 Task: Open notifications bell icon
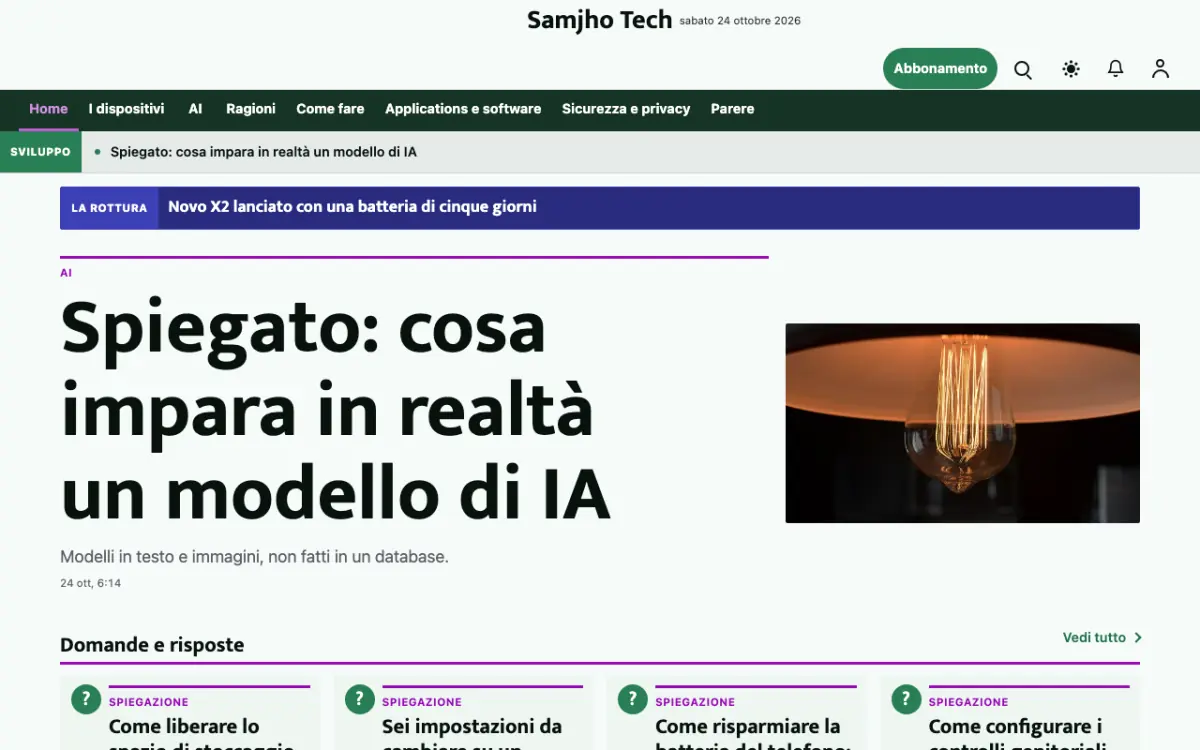point(1116,69)
